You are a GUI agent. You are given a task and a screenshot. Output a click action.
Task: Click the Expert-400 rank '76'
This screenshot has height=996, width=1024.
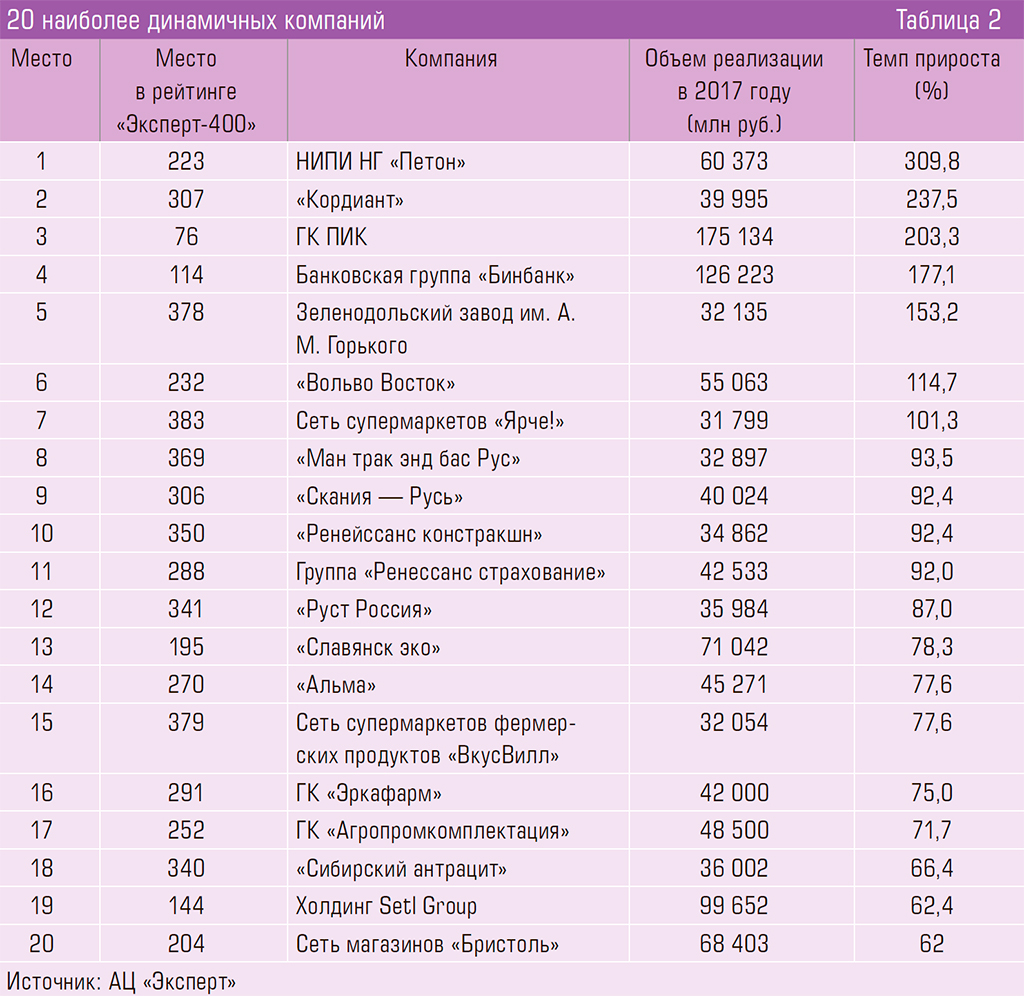point(186,237)
